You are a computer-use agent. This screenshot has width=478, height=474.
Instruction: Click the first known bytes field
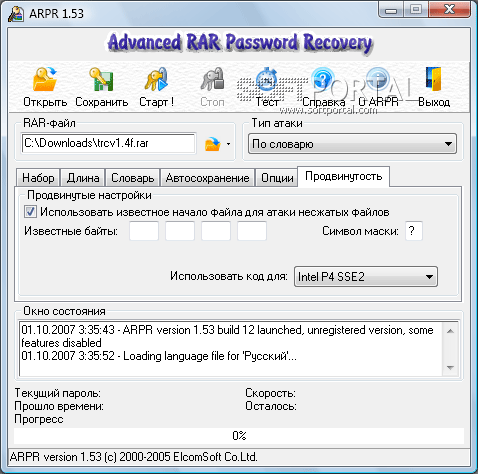click(x=144, y=231)
